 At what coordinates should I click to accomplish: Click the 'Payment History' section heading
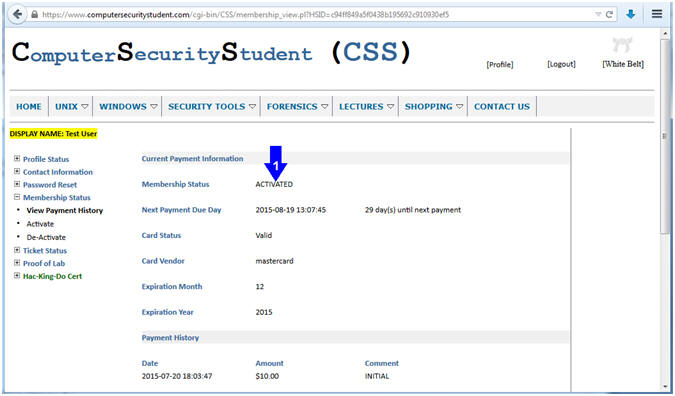click(x=170, y=338)
